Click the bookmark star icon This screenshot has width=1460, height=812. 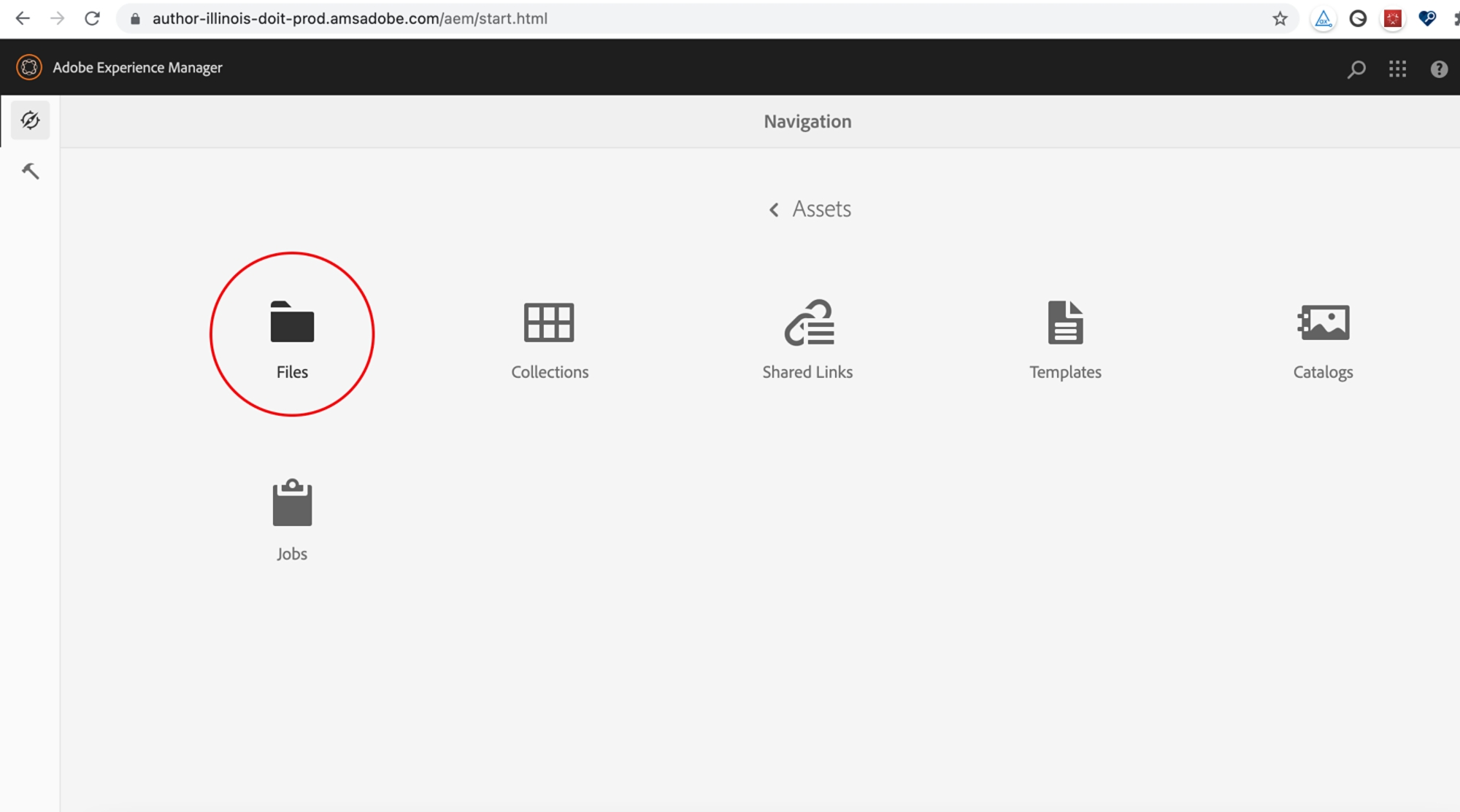1285,18
